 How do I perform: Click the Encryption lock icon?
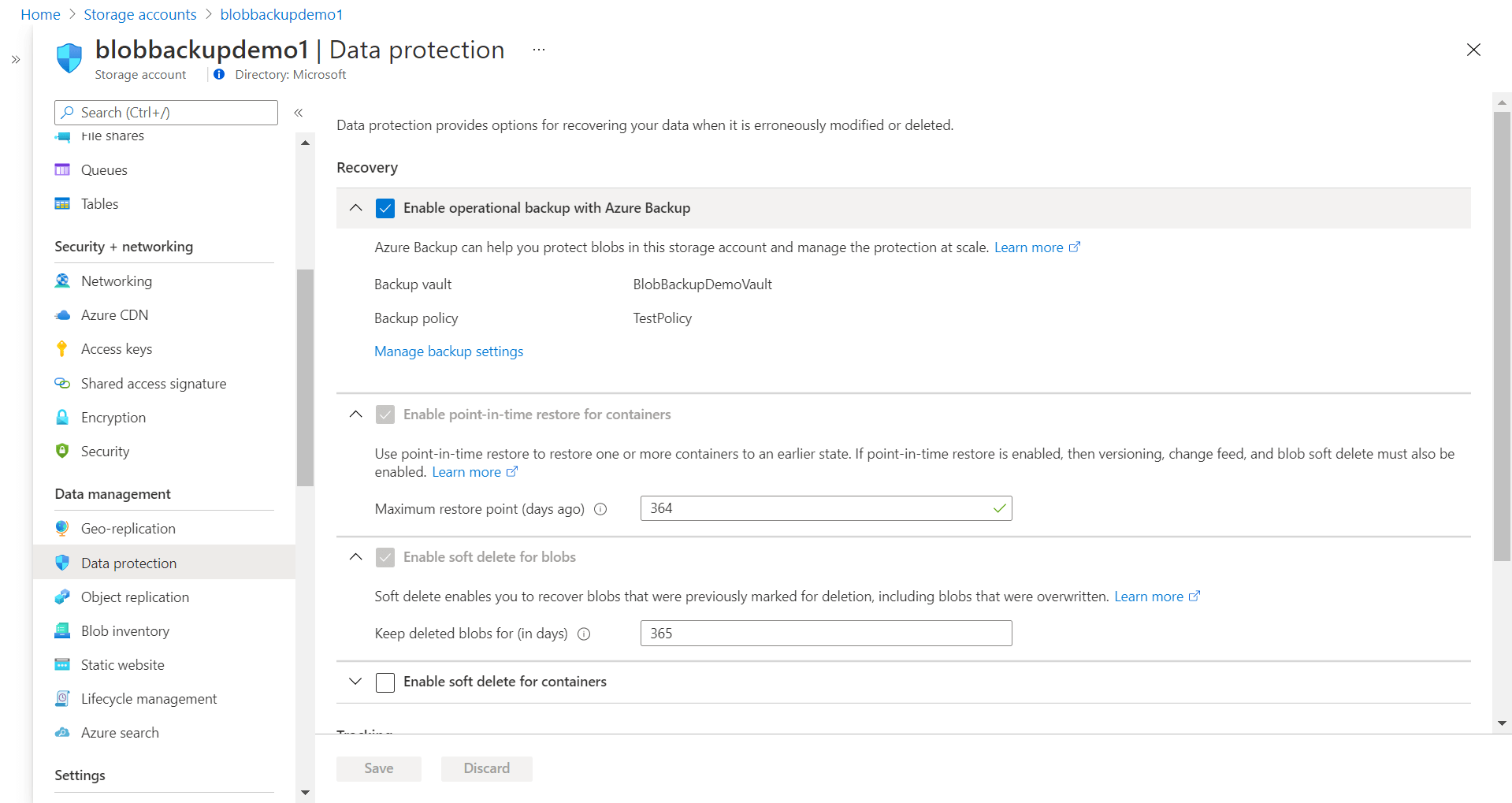click(x=62, y=418)
